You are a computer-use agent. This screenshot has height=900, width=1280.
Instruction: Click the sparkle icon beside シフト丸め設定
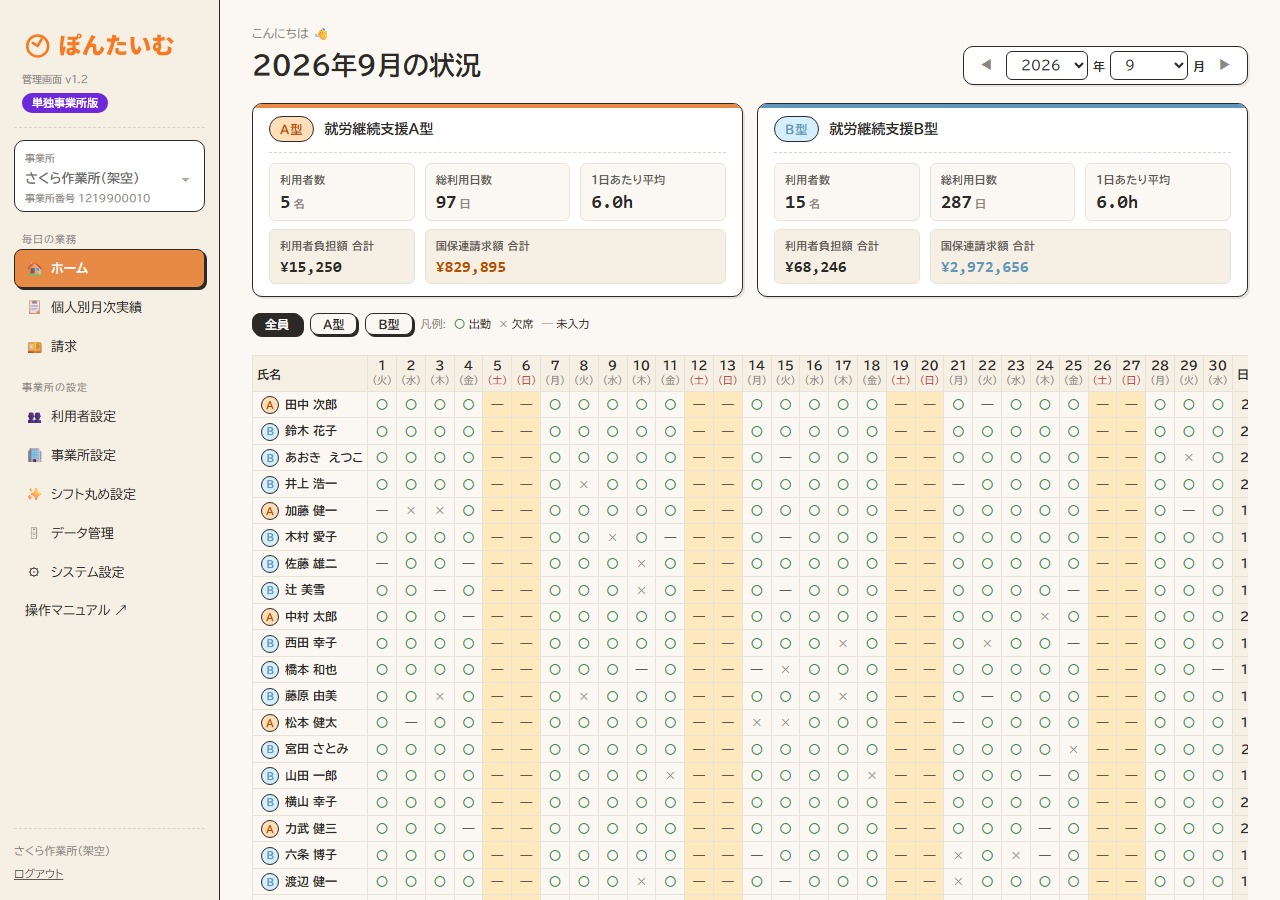tap(34, 495)
